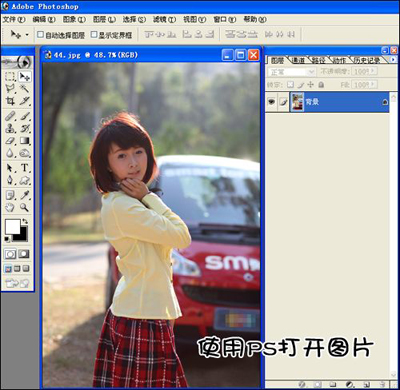Open the 滤镜 menu
Screen dimensions: 400x390
coord(164,19)
